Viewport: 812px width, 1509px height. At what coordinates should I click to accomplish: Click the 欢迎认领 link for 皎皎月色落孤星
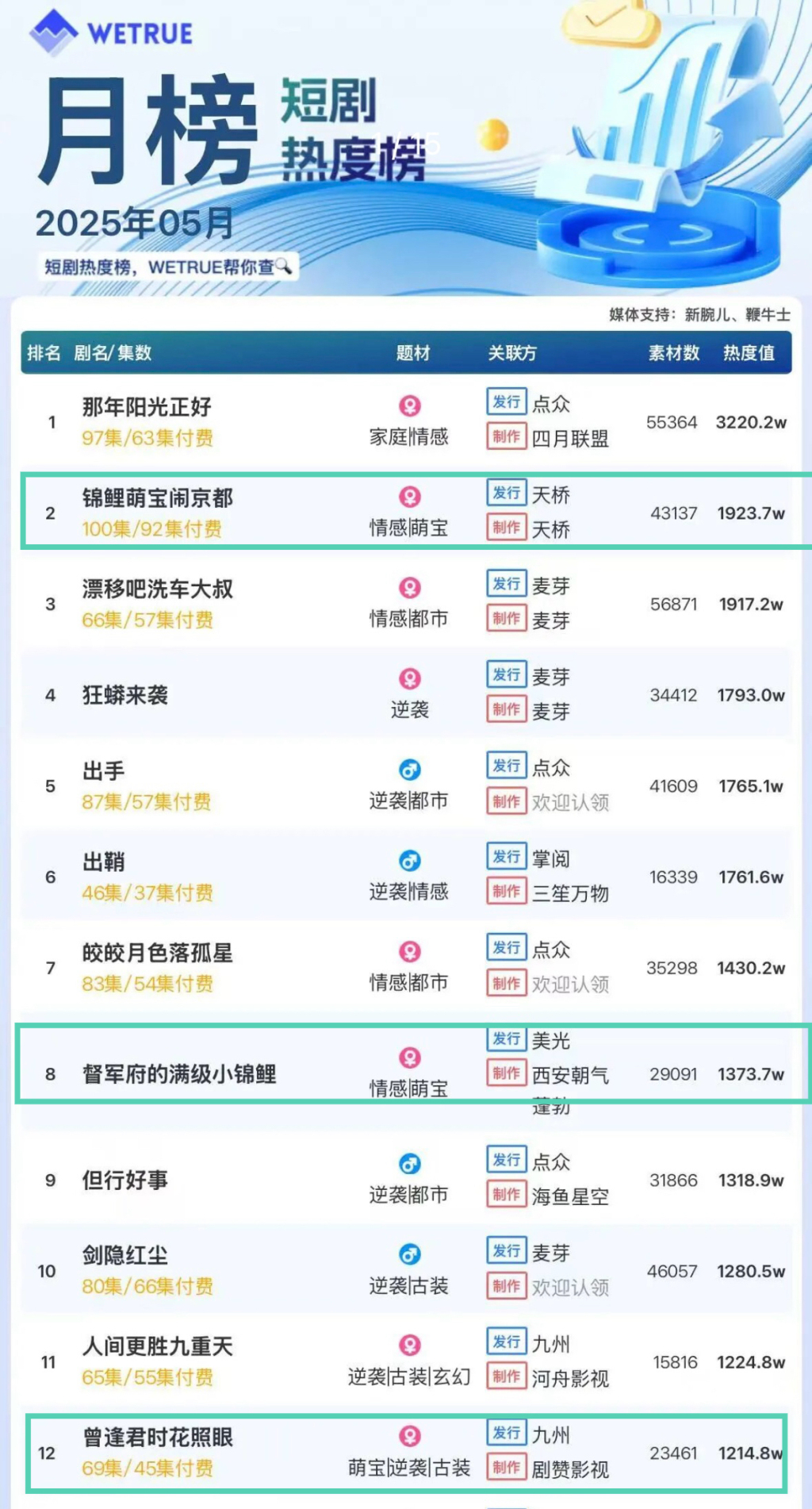[x=570, y=985]
